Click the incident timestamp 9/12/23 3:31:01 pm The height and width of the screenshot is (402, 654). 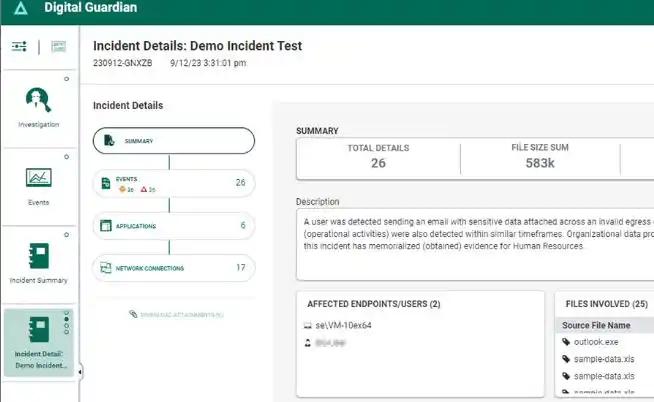208,63
